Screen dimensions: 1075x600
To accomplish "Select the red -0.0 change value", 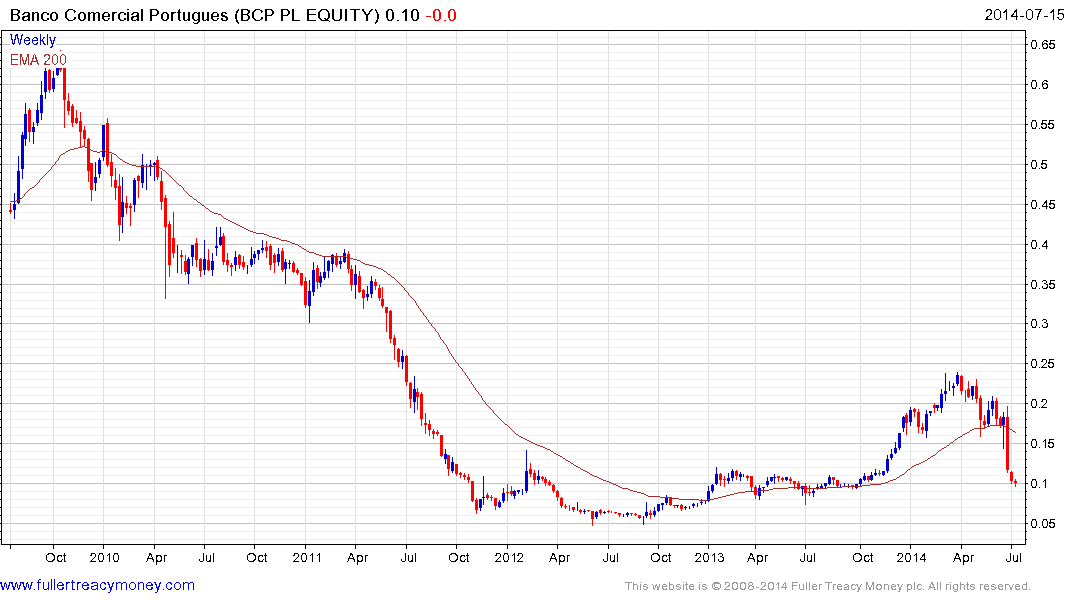I will click(x=441, y=15).
